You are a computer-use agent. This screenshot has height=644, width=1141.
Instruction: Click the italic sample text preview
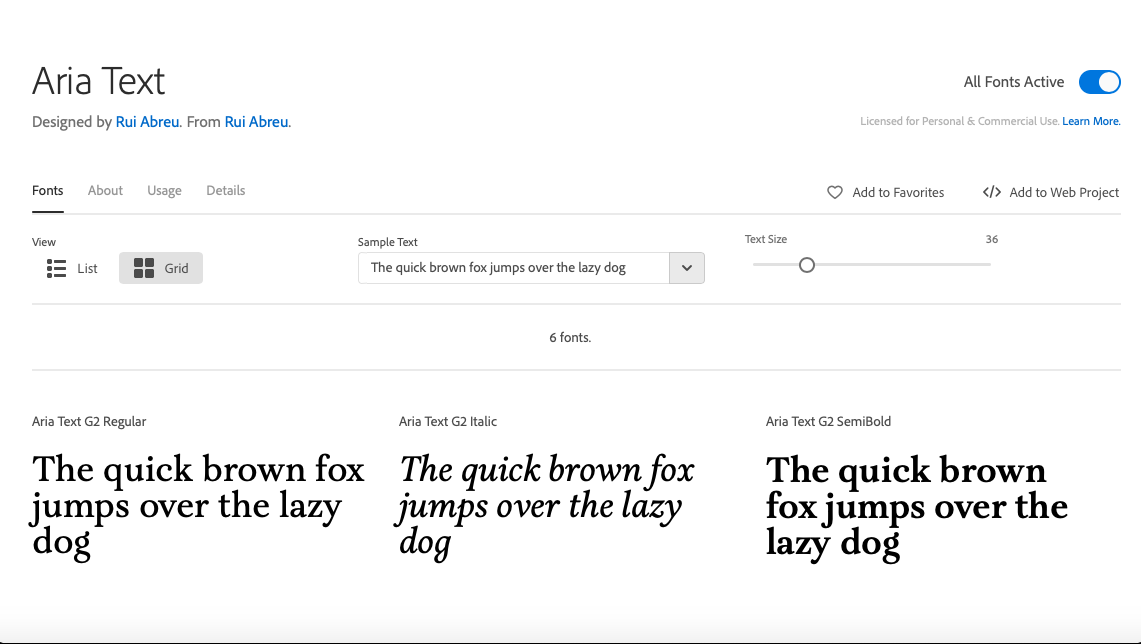point(545,505)
